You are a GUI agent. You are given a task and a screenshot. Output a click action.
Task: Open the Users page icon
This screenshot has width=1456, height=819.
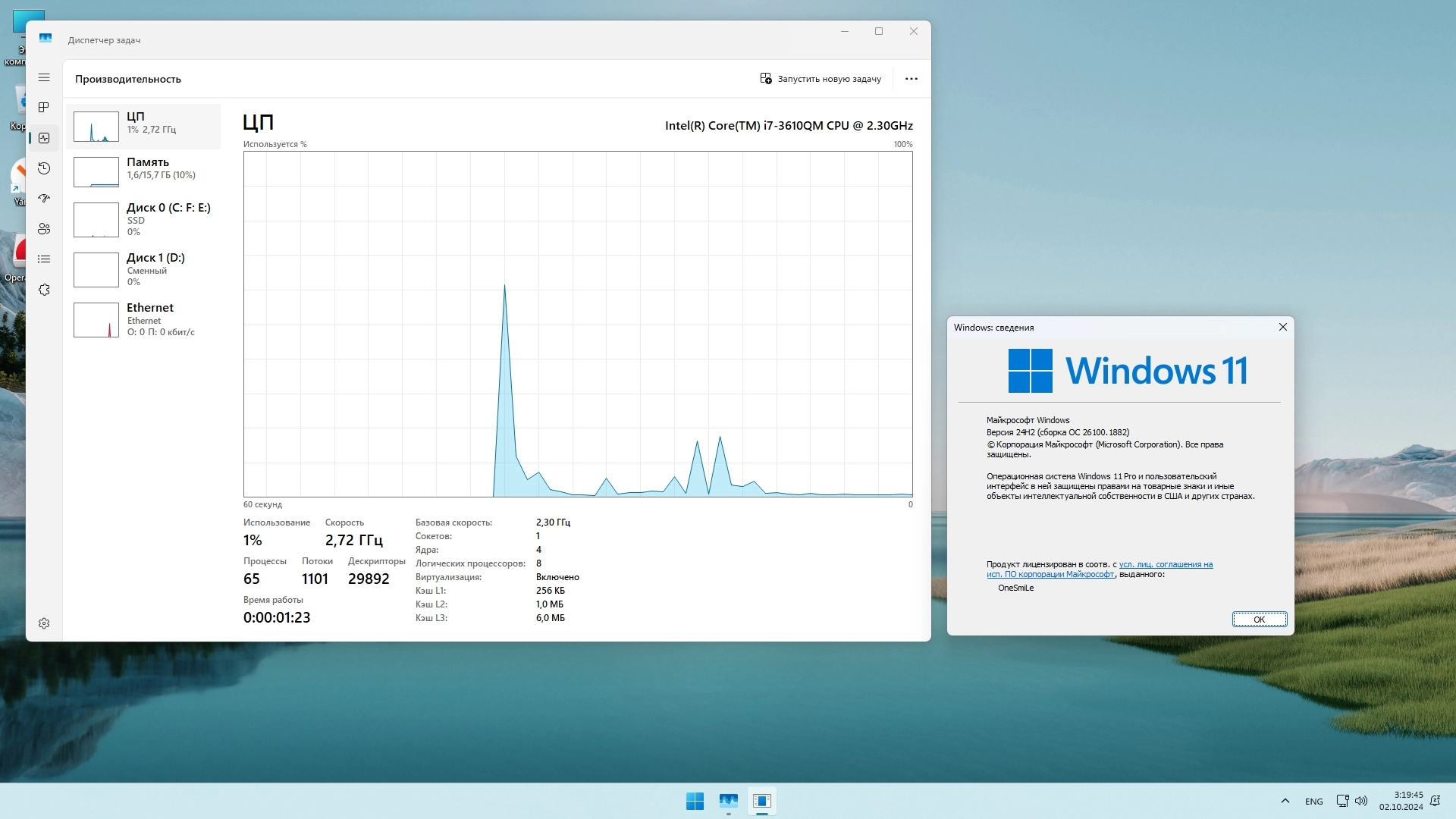[x=44, y=229]
